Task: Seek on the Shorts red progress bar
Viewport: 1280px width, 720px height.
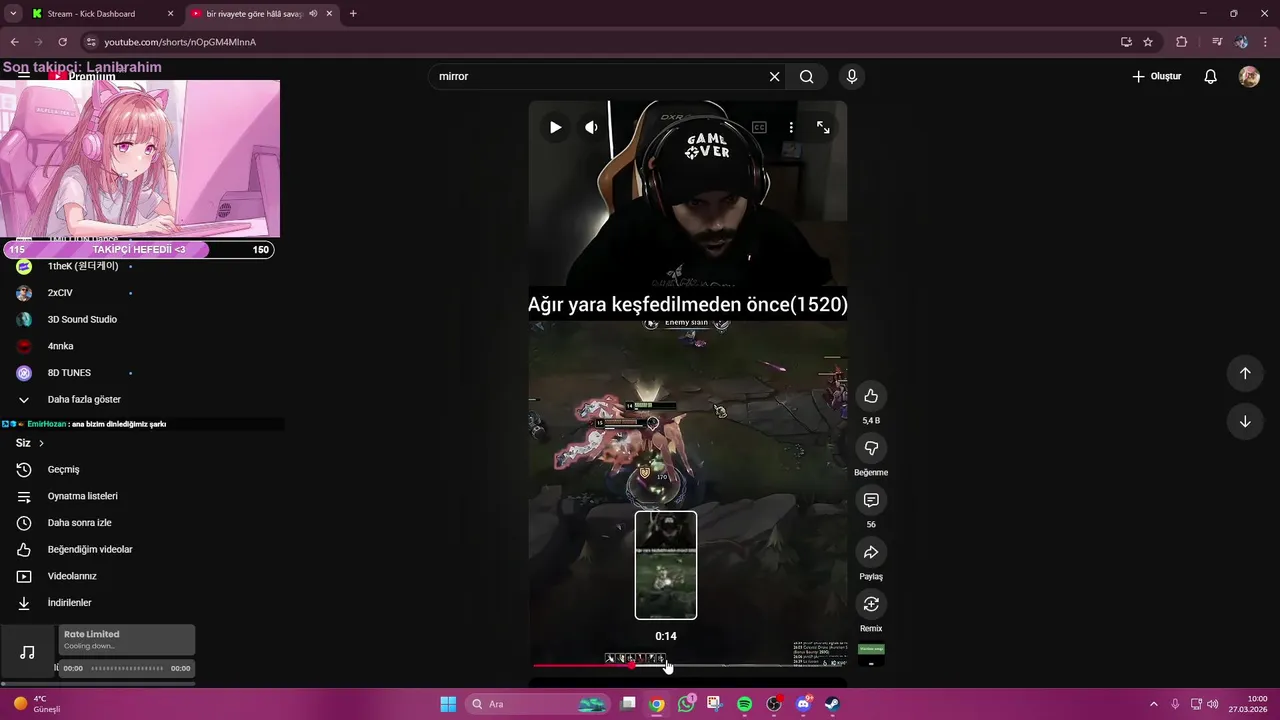Action: (690, 665)
